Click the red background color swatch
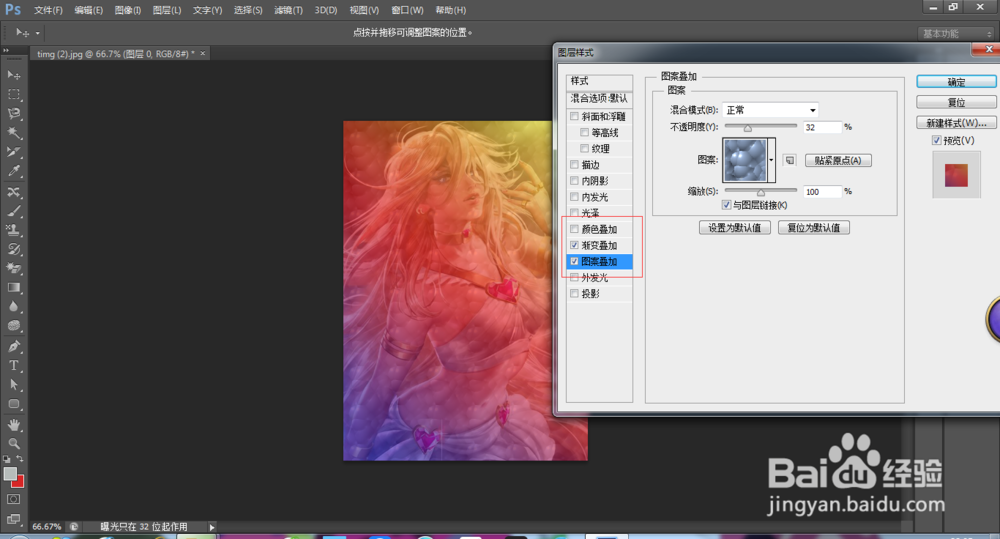 (19, 483)
